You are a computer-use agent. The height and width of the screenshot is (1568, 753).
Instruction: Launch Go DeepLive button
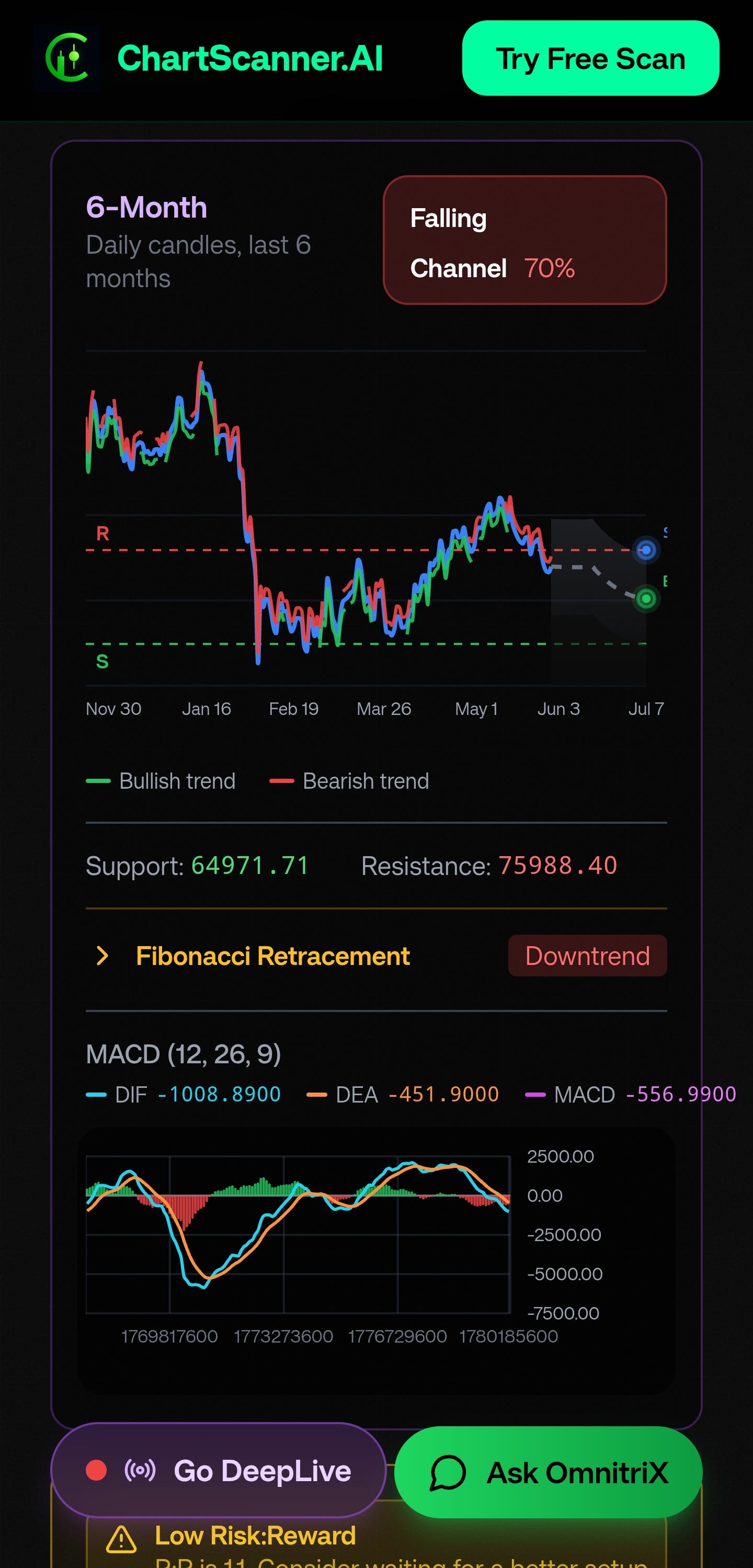coord(219,1471)
